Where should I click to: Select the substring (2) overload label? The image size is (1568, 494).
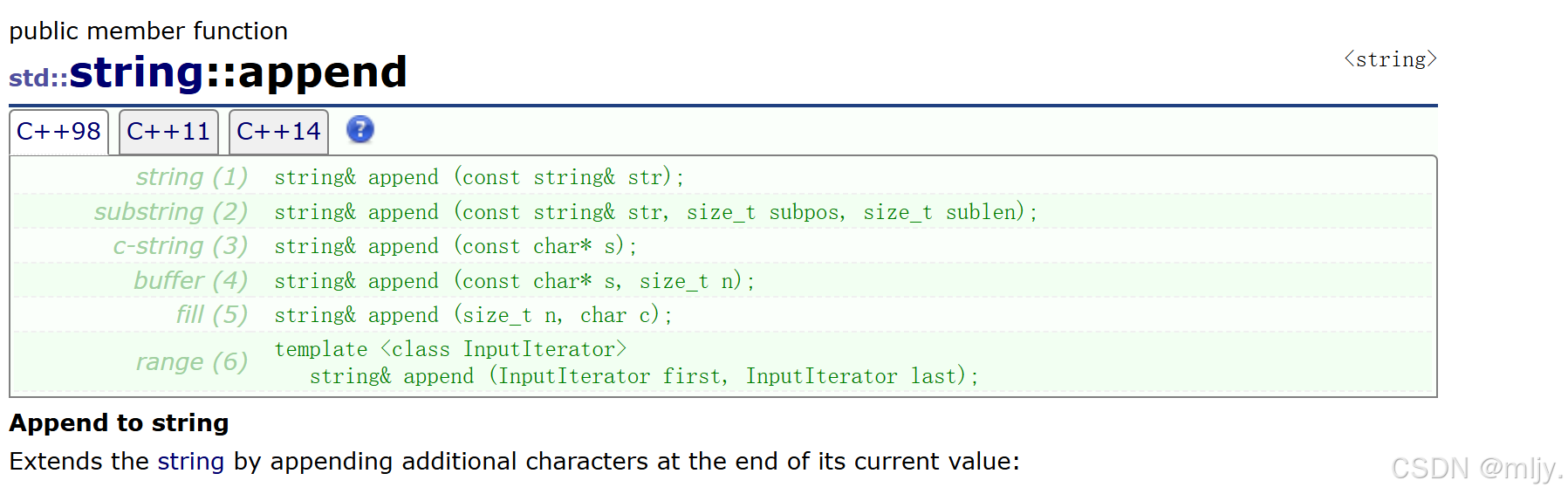(171, 211)
